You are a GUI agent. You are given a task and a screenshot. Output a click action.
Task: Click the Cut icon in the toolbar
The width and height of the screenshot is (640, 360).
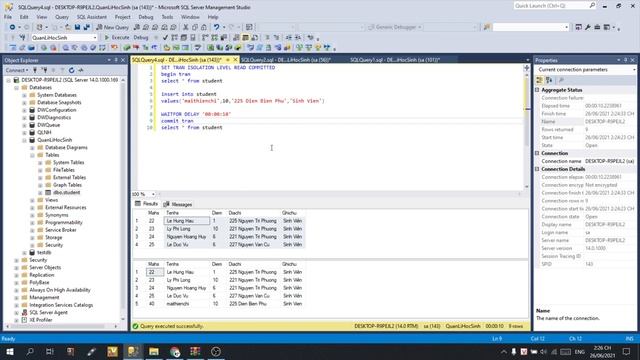tap(186, 27)
